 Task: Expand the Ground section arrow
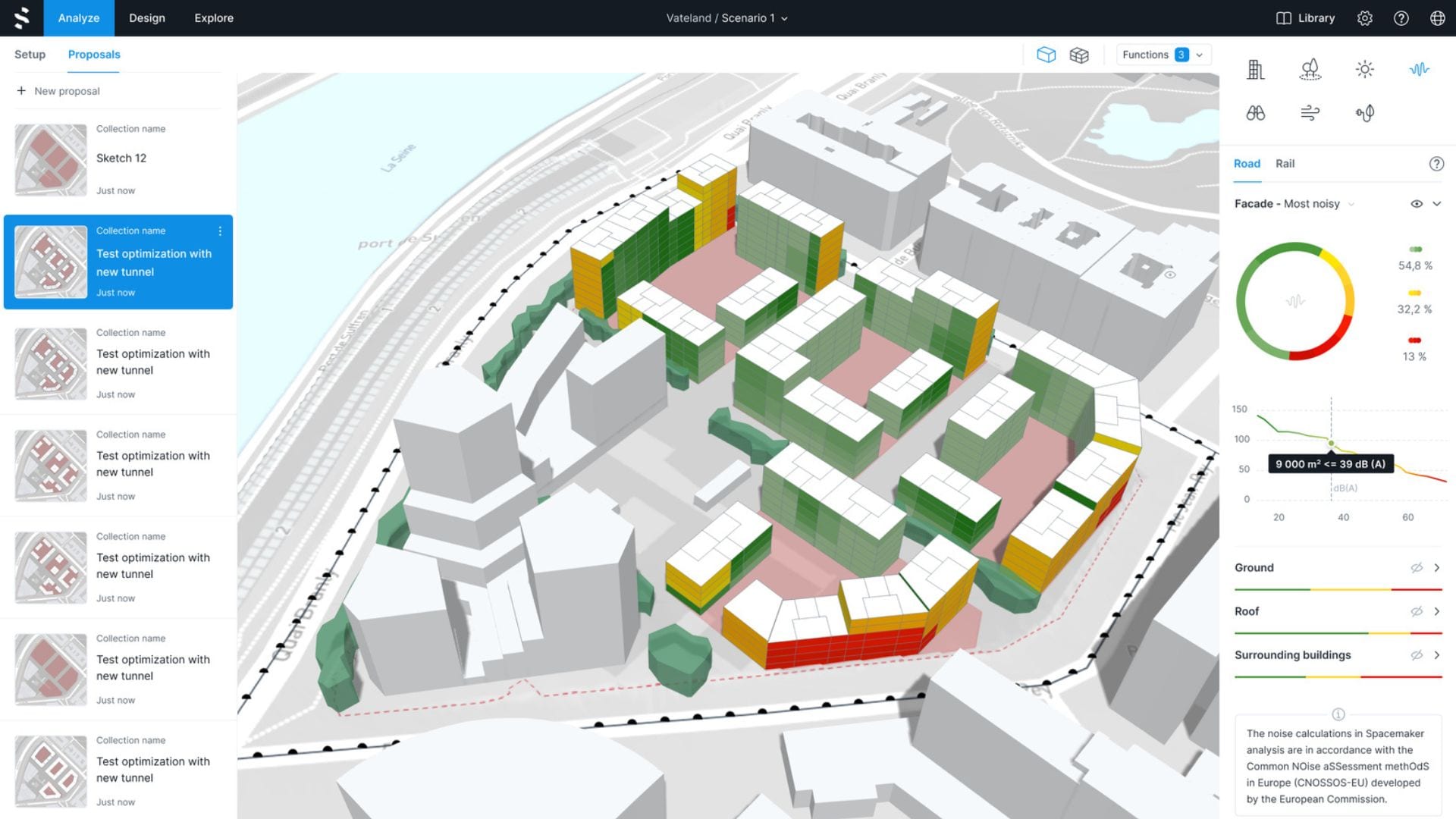[x=1436, y=568]
